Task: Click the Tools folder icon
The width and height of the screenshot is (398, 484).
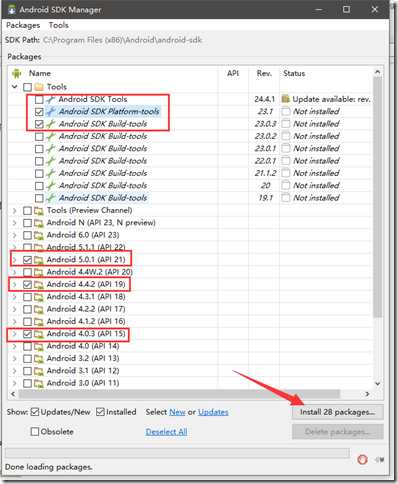Action: pos(39,87)
